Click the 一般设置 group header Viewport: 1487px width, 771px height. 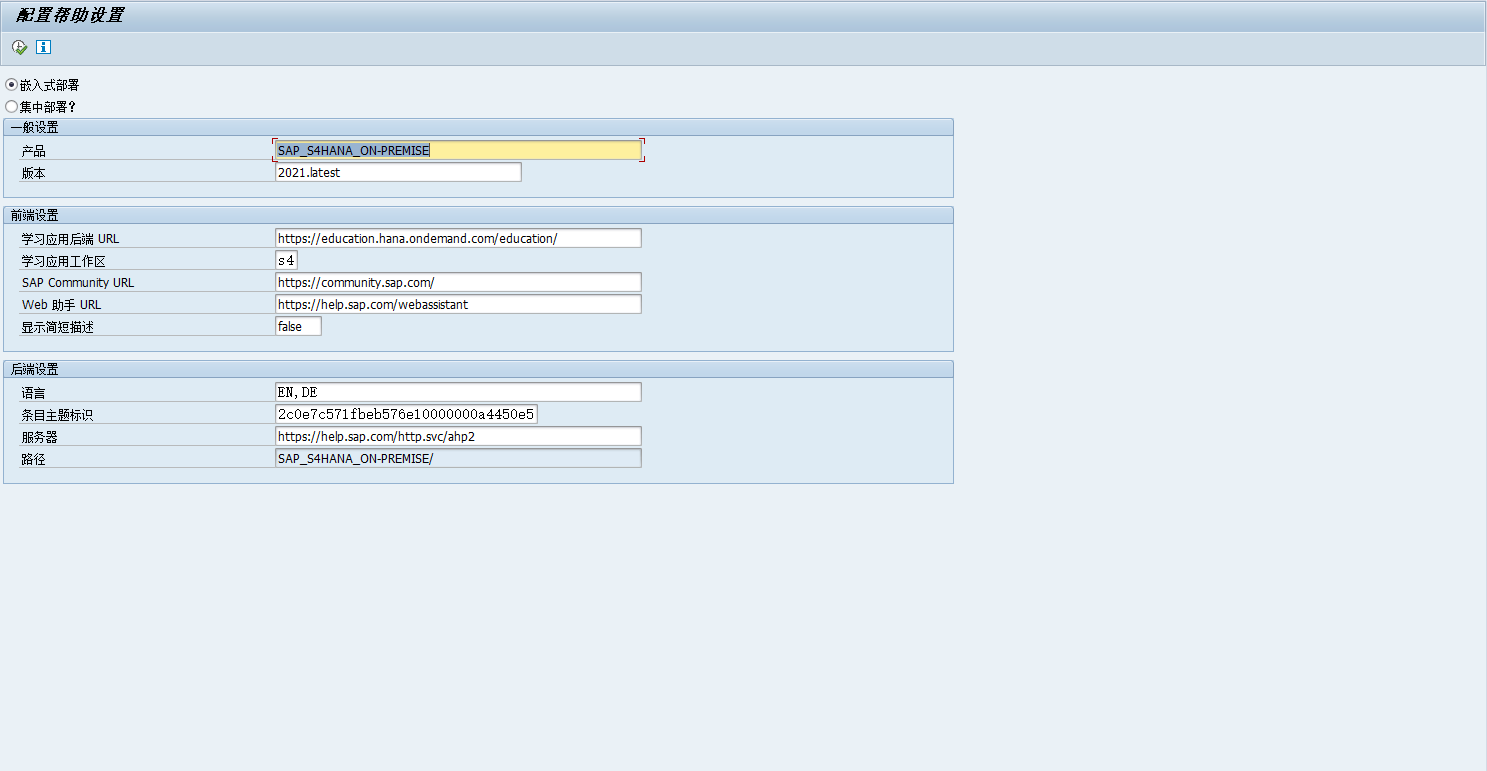point(478,127)
